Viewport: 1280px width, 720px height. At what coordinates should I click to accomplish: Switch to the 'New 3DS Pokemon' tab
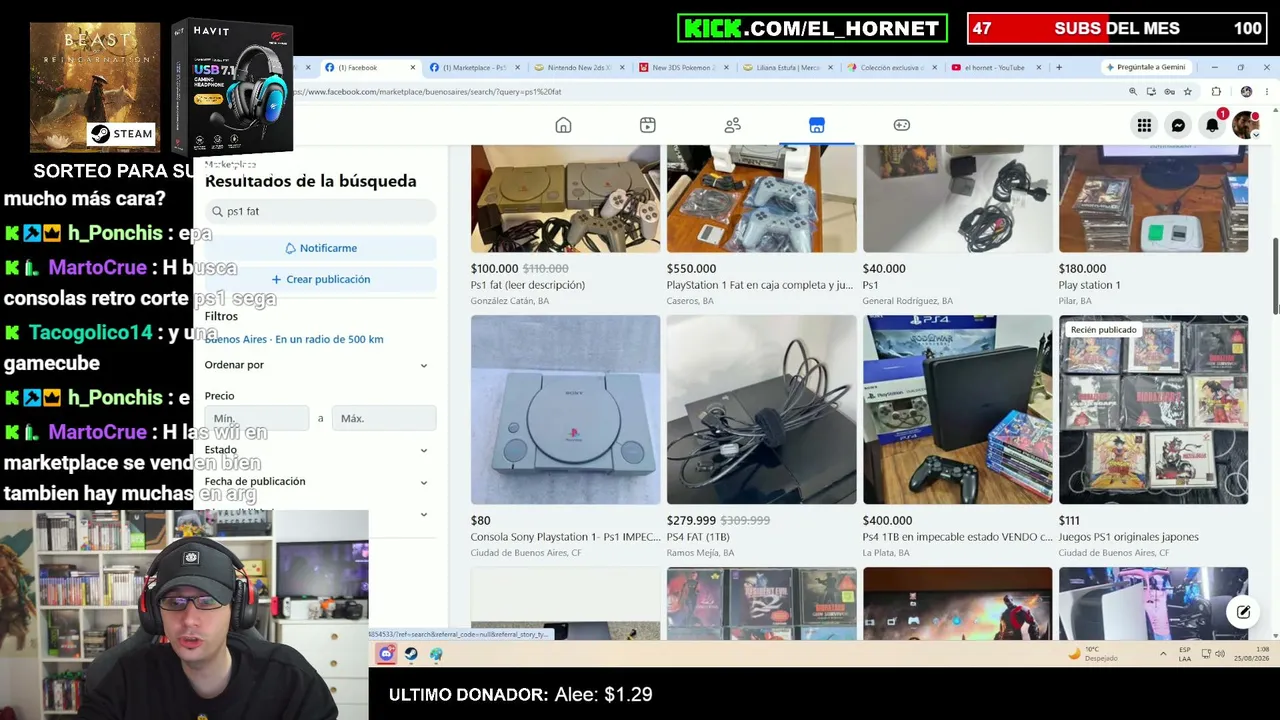[x=686, y=67]
